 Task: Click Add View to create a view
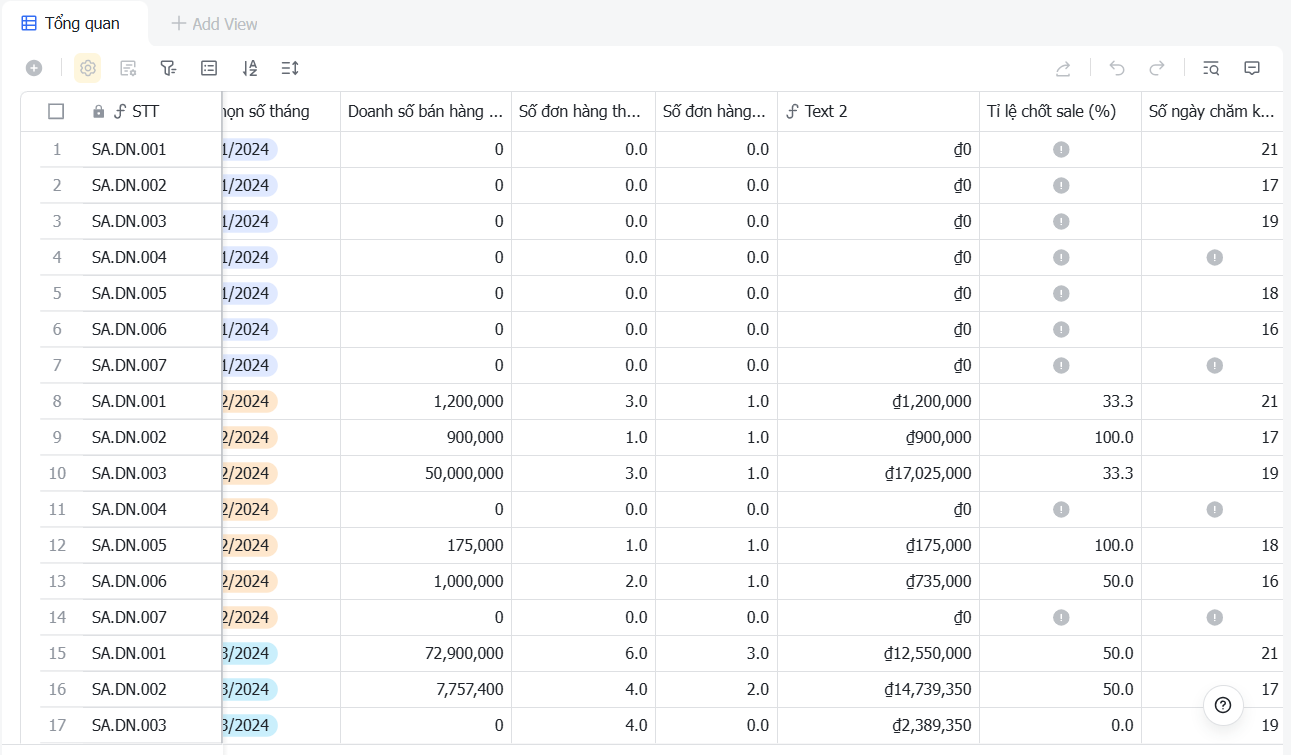pos(215,23)
